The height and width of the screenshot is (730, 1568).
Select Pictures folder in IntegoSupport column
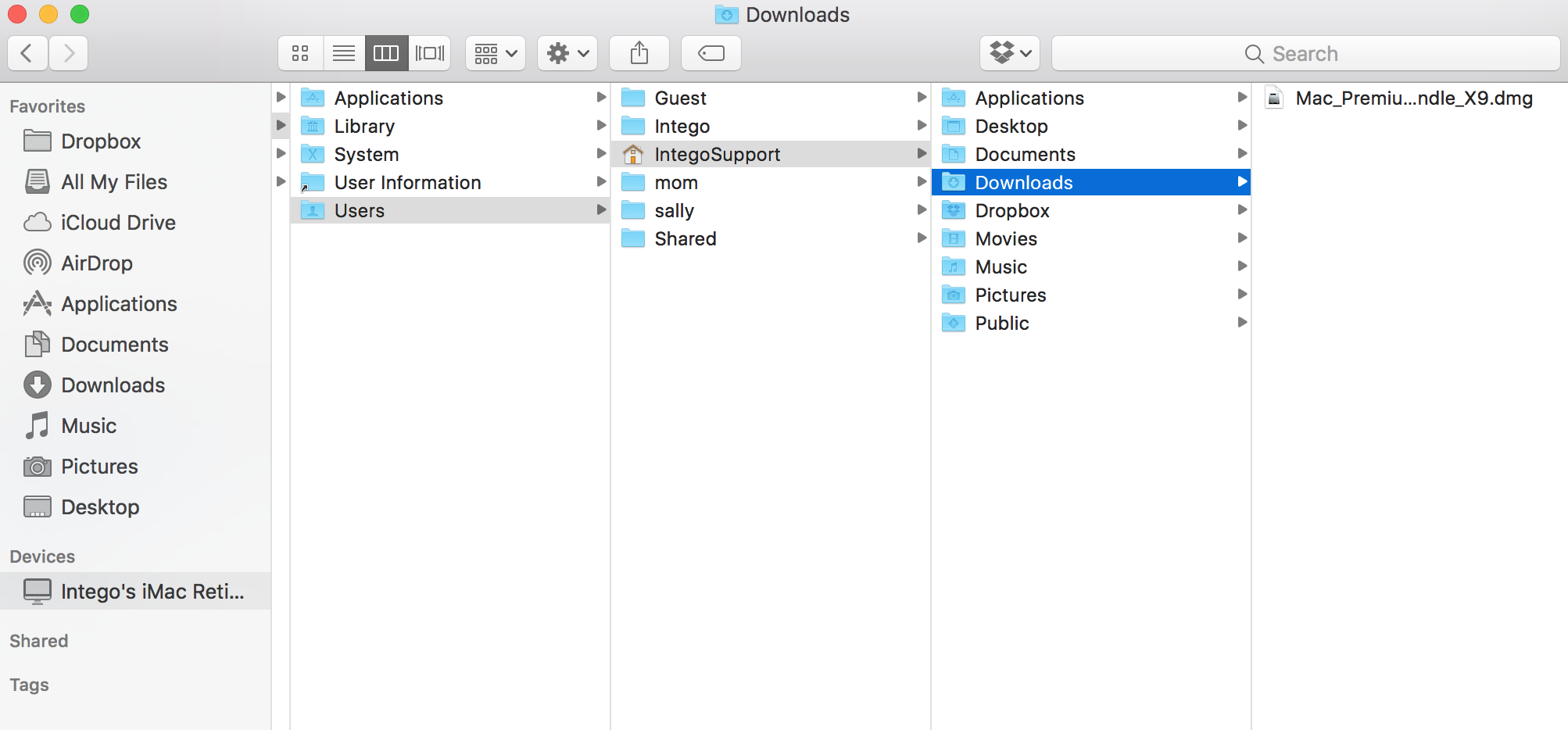[x=1091, y=295]
